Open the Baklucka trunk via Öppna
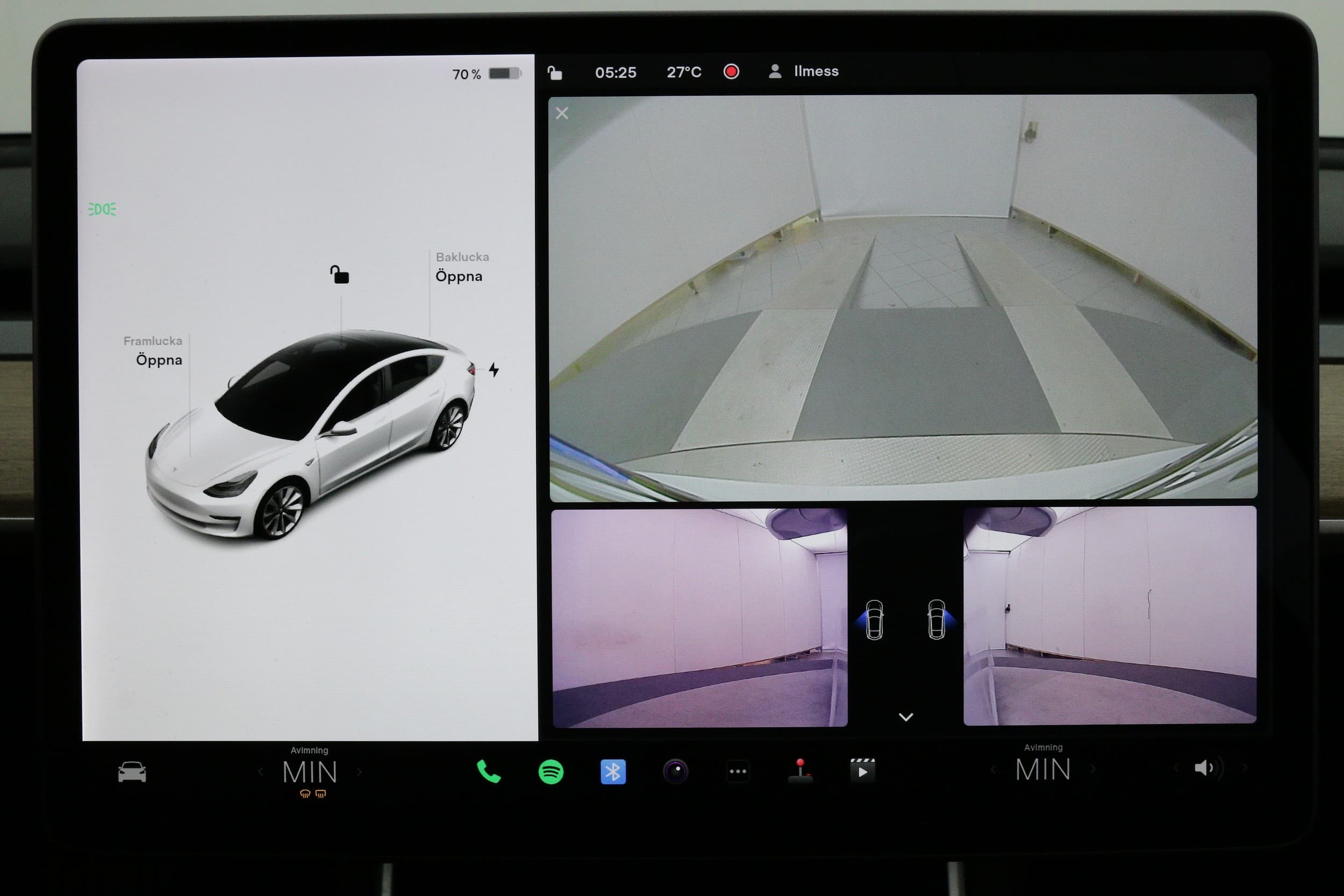Screen dimensions: 1344x896 (x=459, y=277)
